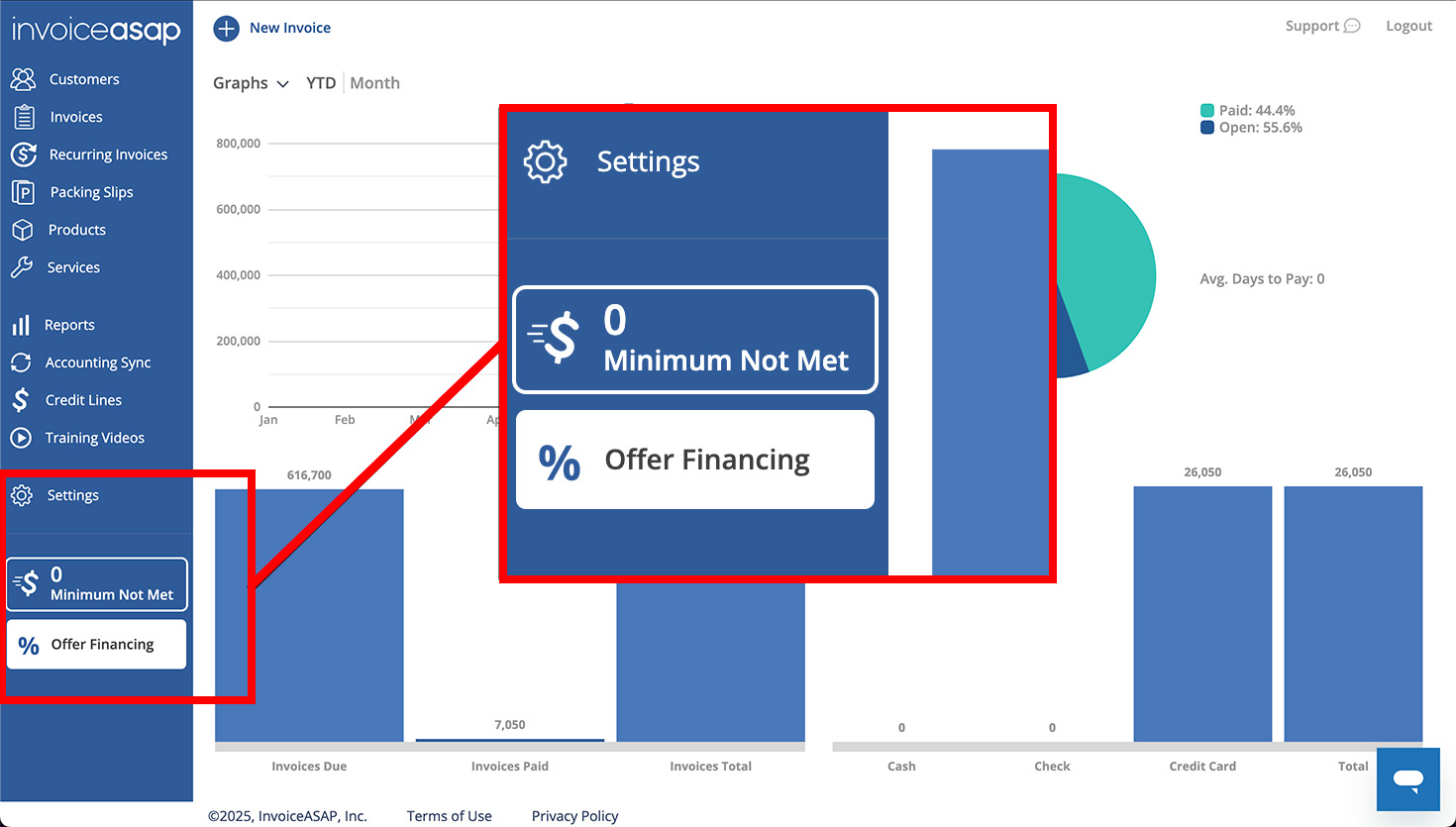Click the plus circle New Invoice icon
1456x827 pixels.
pos(227,28)
